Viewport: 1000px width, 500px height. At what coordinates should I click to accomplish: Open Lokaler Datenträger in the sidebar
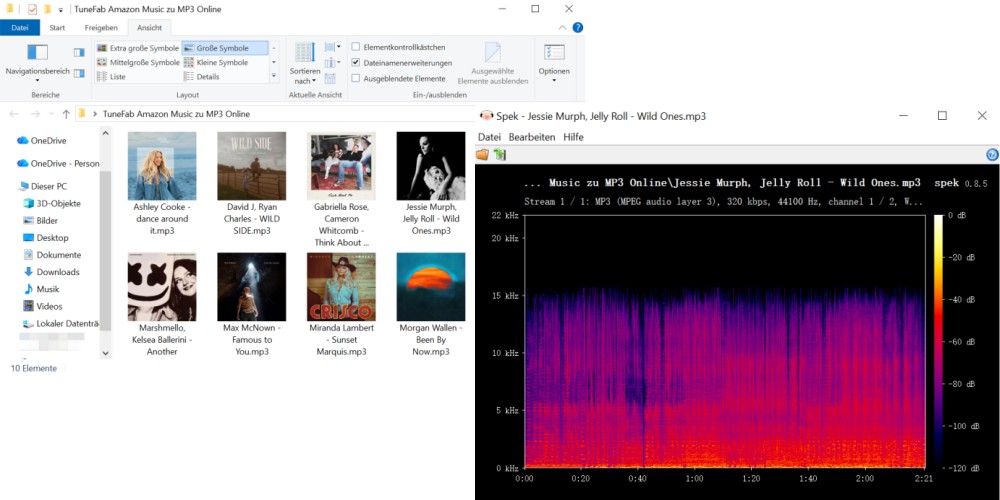point(61,323)
